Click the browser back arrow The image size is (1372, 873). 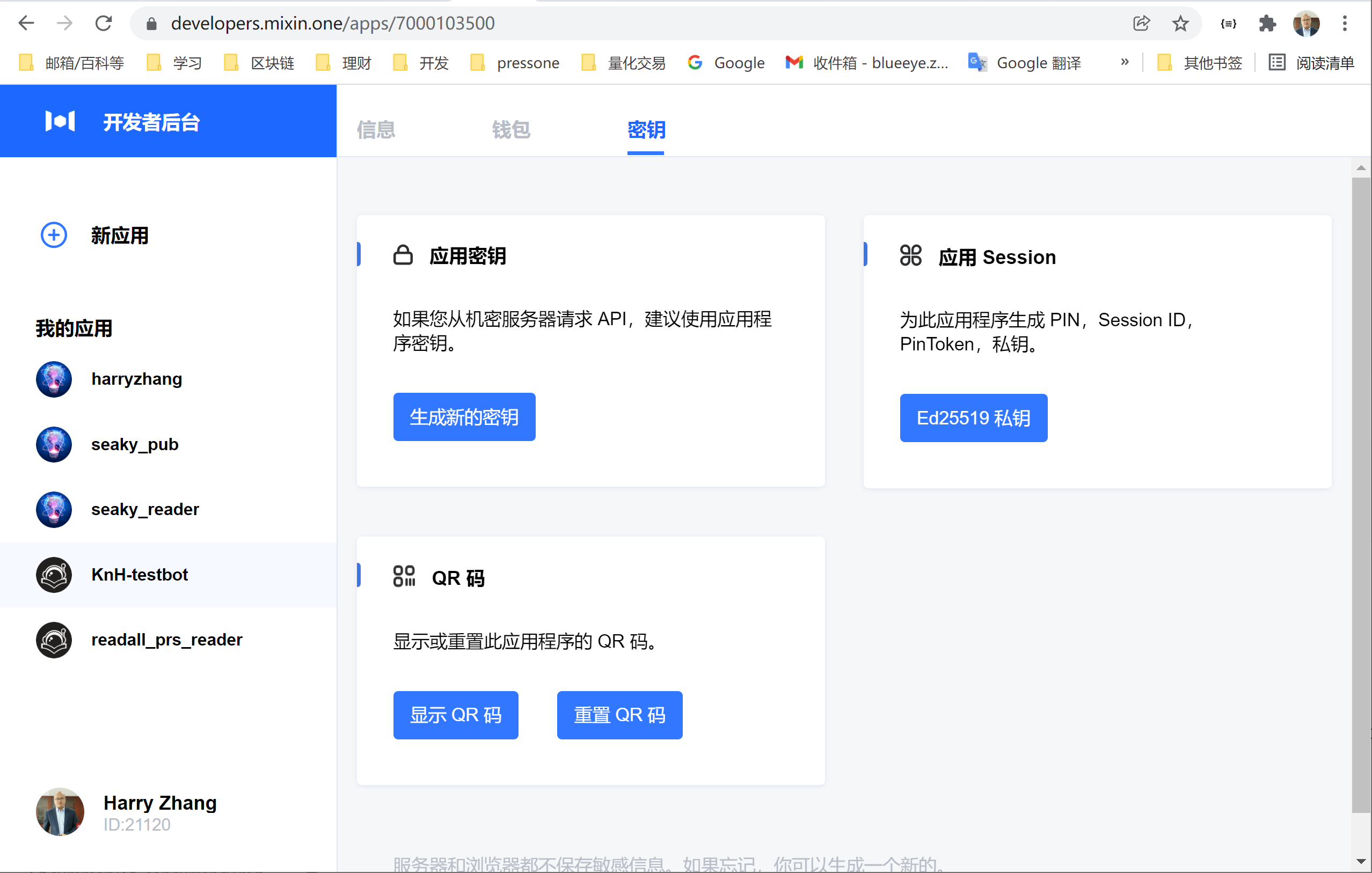26,24
